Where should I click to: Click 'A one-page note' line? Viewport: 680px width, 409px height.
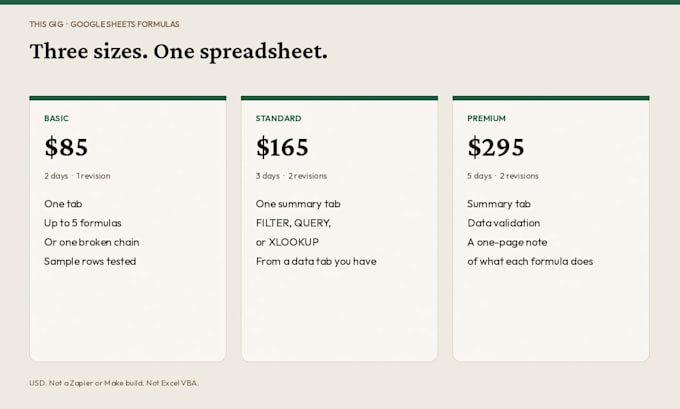coord(507,242)
